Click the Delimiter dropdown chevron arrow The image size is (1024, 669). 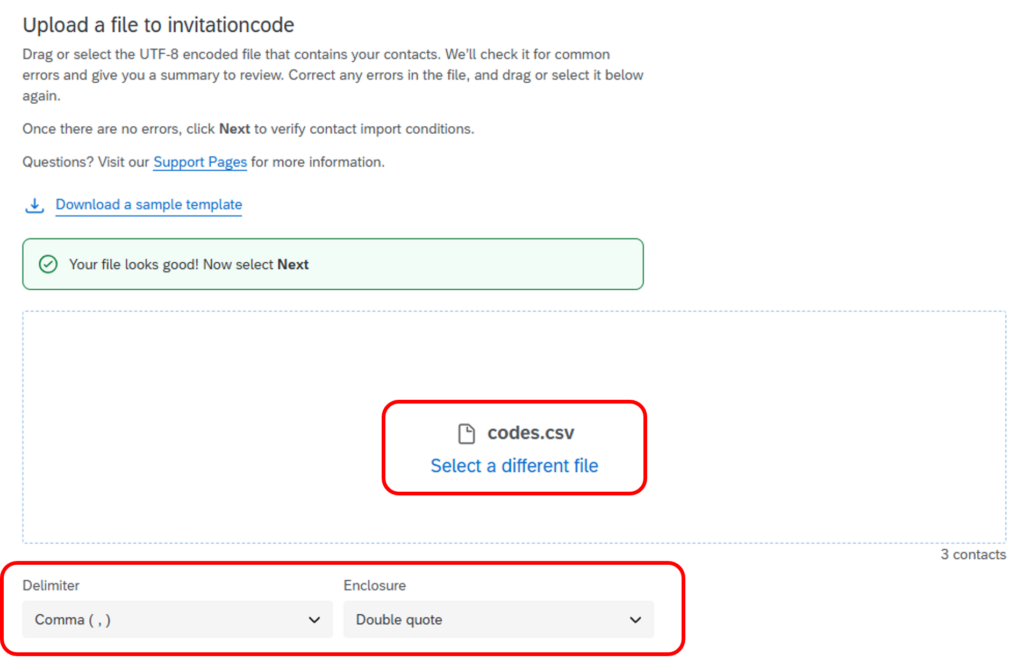pyautogui.click(x=314, y=620)
